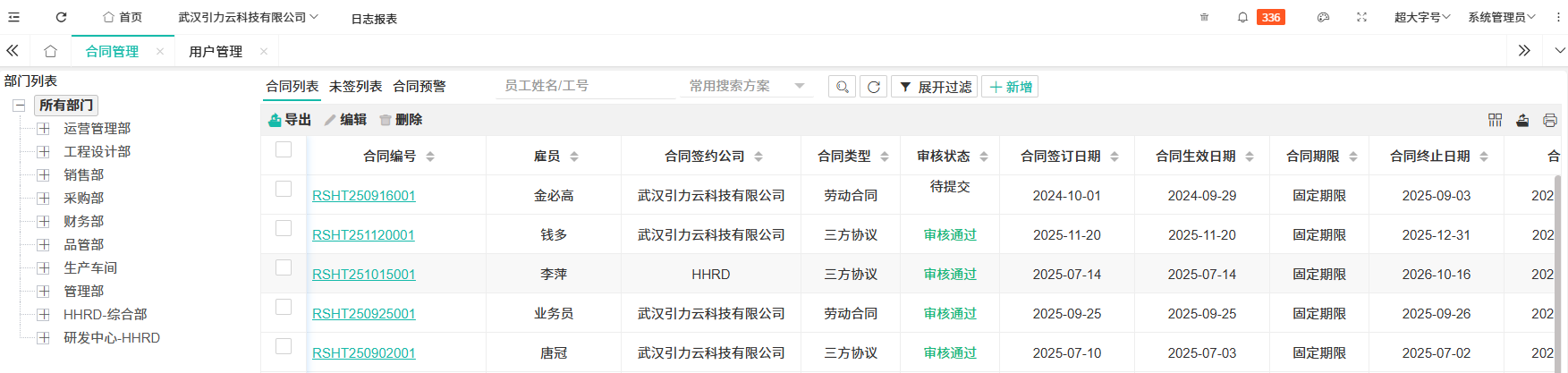The image size is (1568, 373).
Task: Open the column settings grid icon
Action: tap(1495, 120)
